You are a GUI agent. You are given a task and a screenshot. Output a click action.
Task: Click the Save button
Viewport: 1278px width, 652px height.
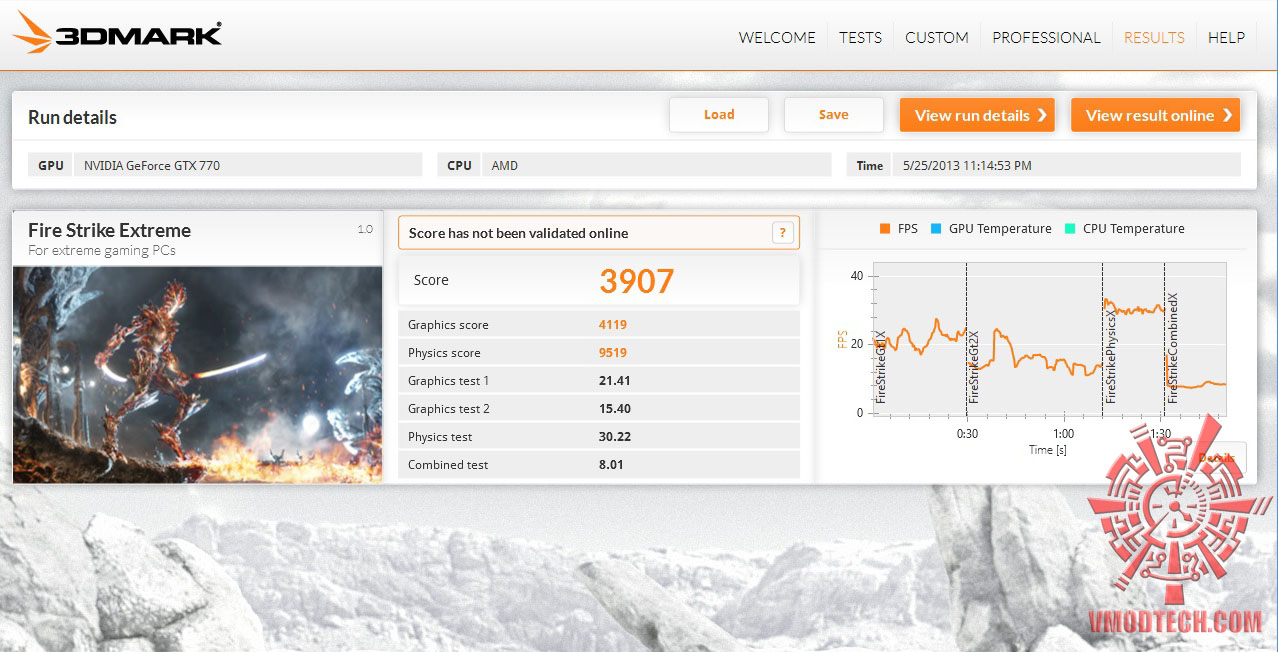pos(834,115)
